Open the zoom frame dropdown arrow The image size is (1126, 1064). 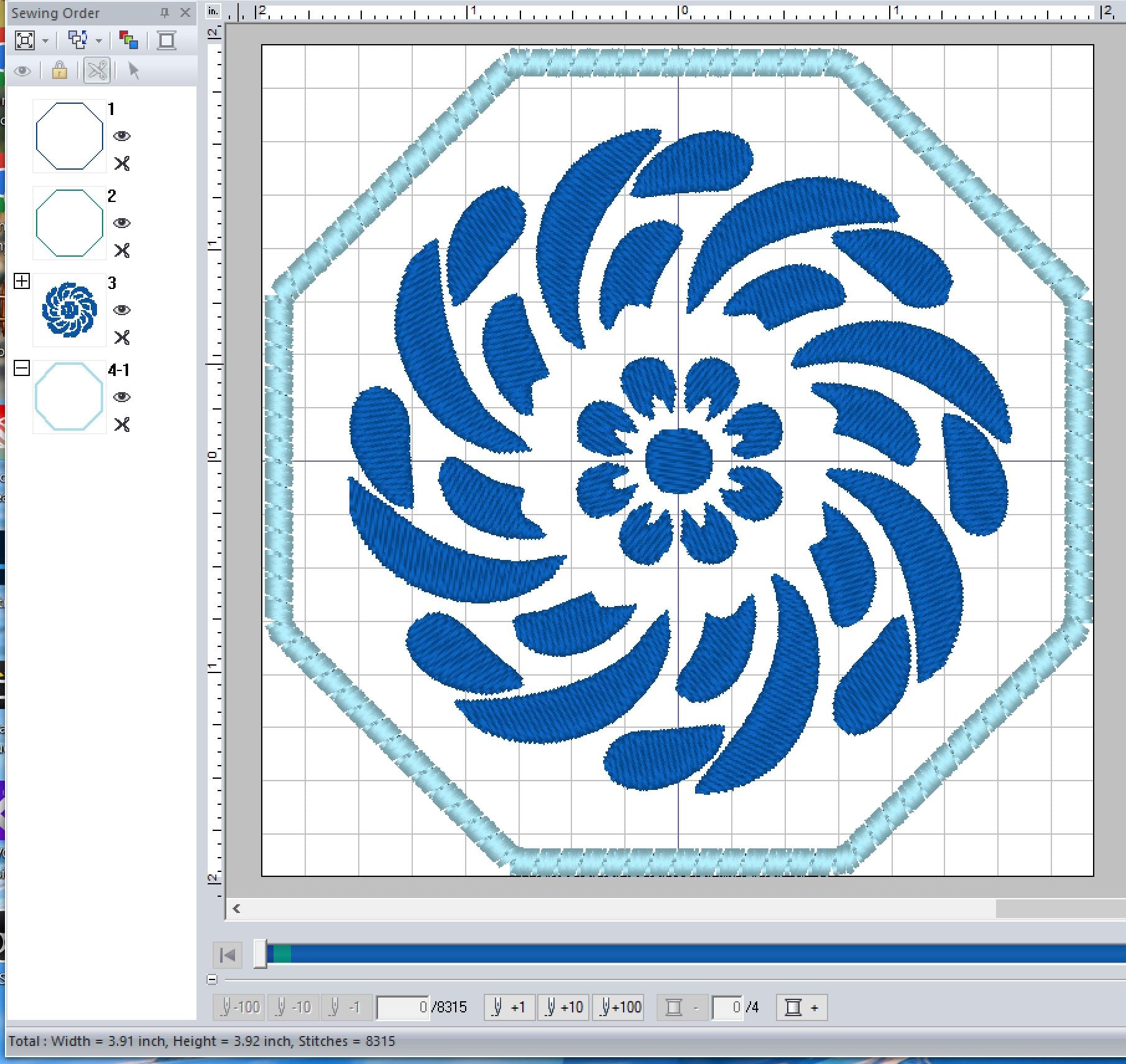click(x=45, y=42)
